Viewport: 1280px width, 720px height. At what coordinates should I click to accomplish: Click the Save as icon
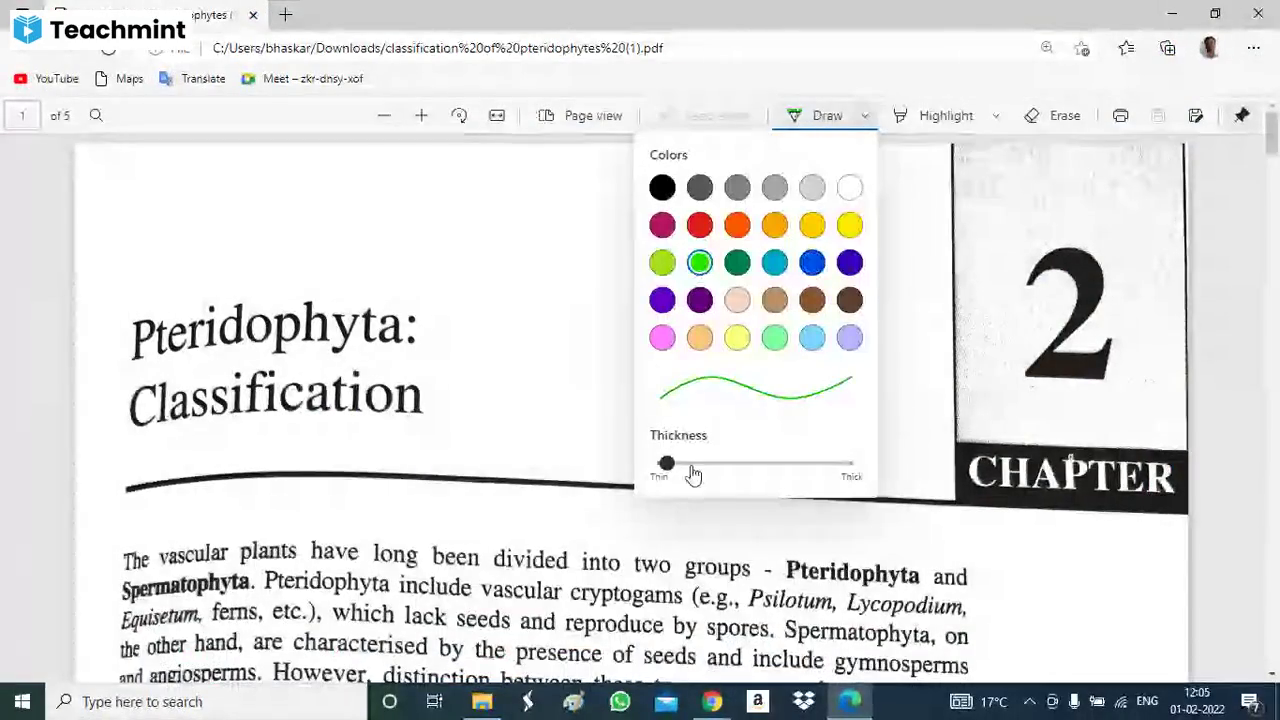click(x=1196, y=116)
